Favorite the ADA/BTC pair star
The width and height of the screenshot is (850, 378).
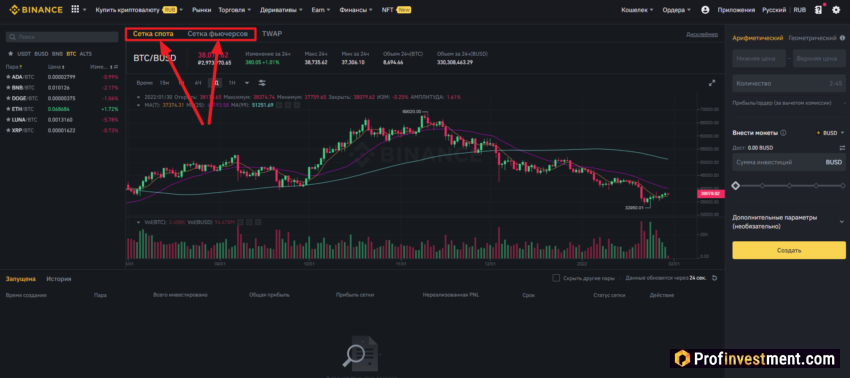pos(8,76)
